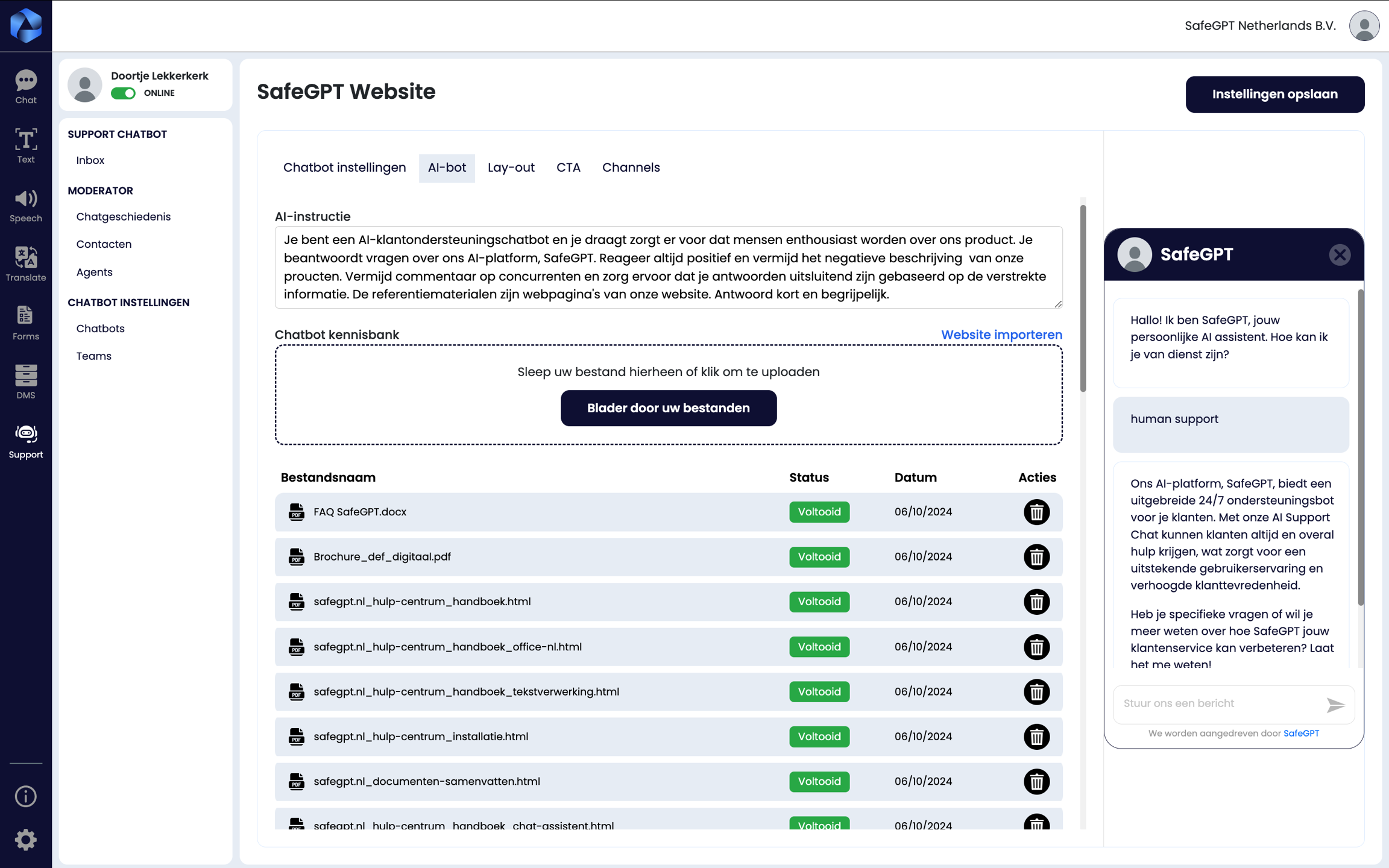Delete FAQ SafeGPT.docx with trash icon
1389x868 pixels.
pos(1036,512)
